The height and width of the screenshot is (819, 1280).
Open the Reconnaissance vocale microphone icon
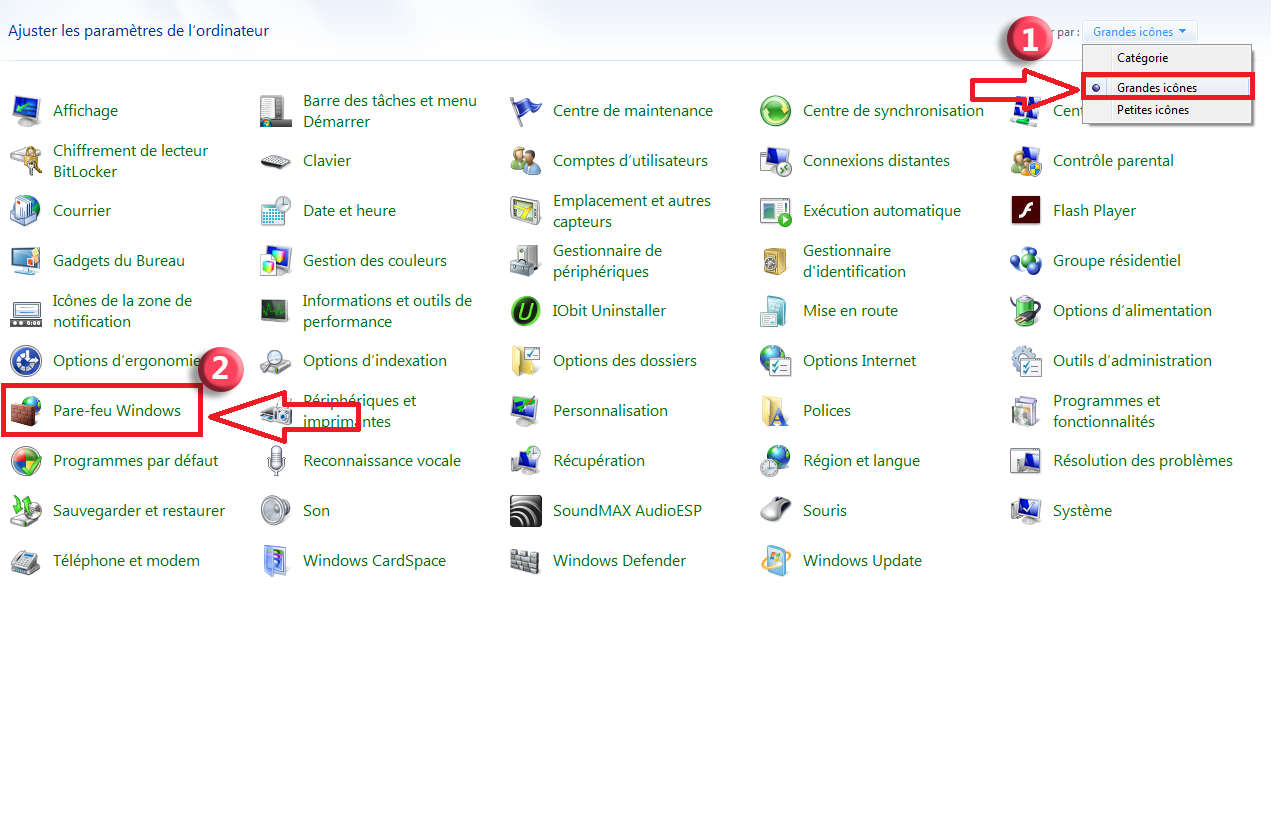[275, 460]
